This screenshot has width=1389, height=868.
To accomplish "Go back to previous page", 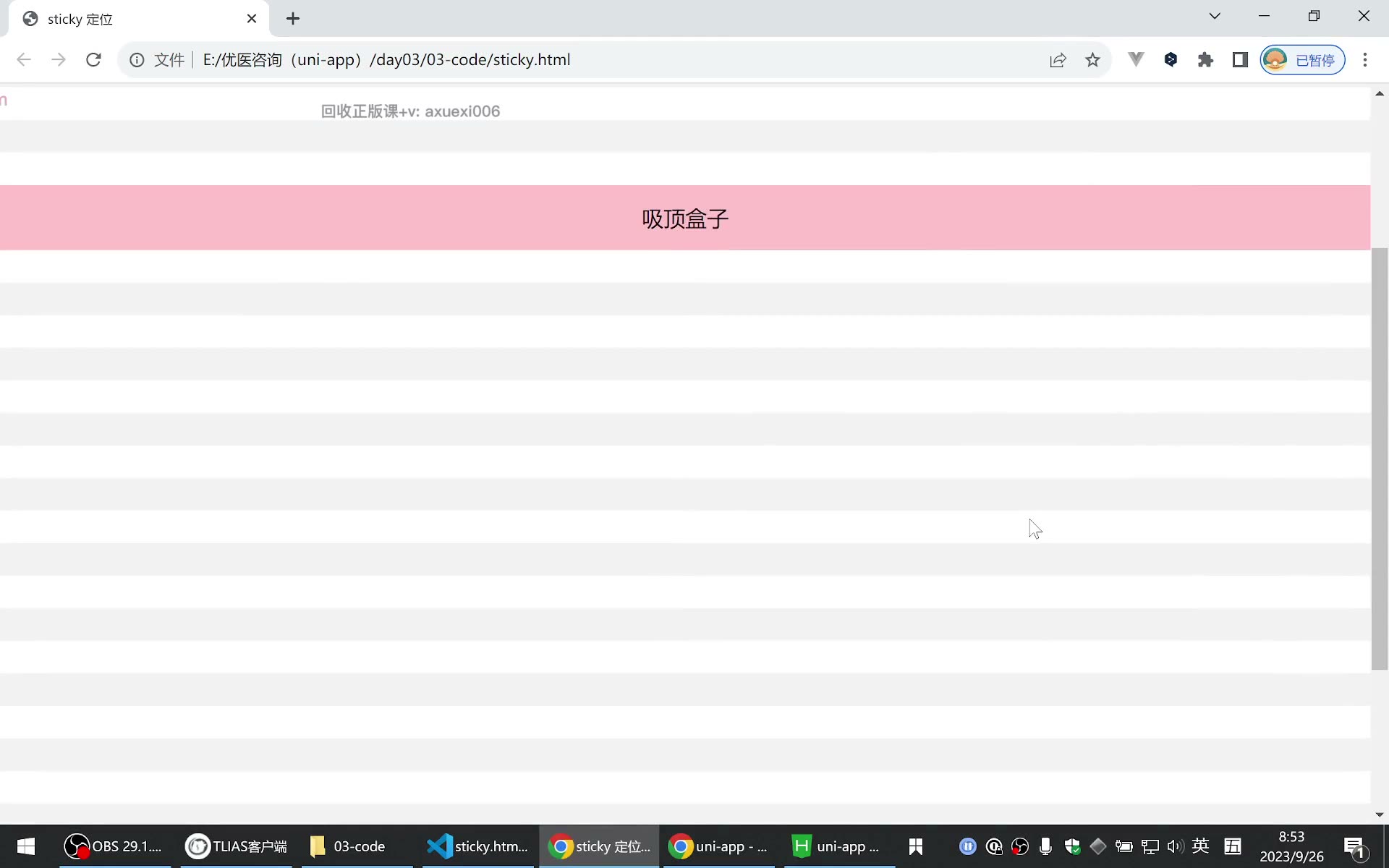I will click(x=24, y=60).
